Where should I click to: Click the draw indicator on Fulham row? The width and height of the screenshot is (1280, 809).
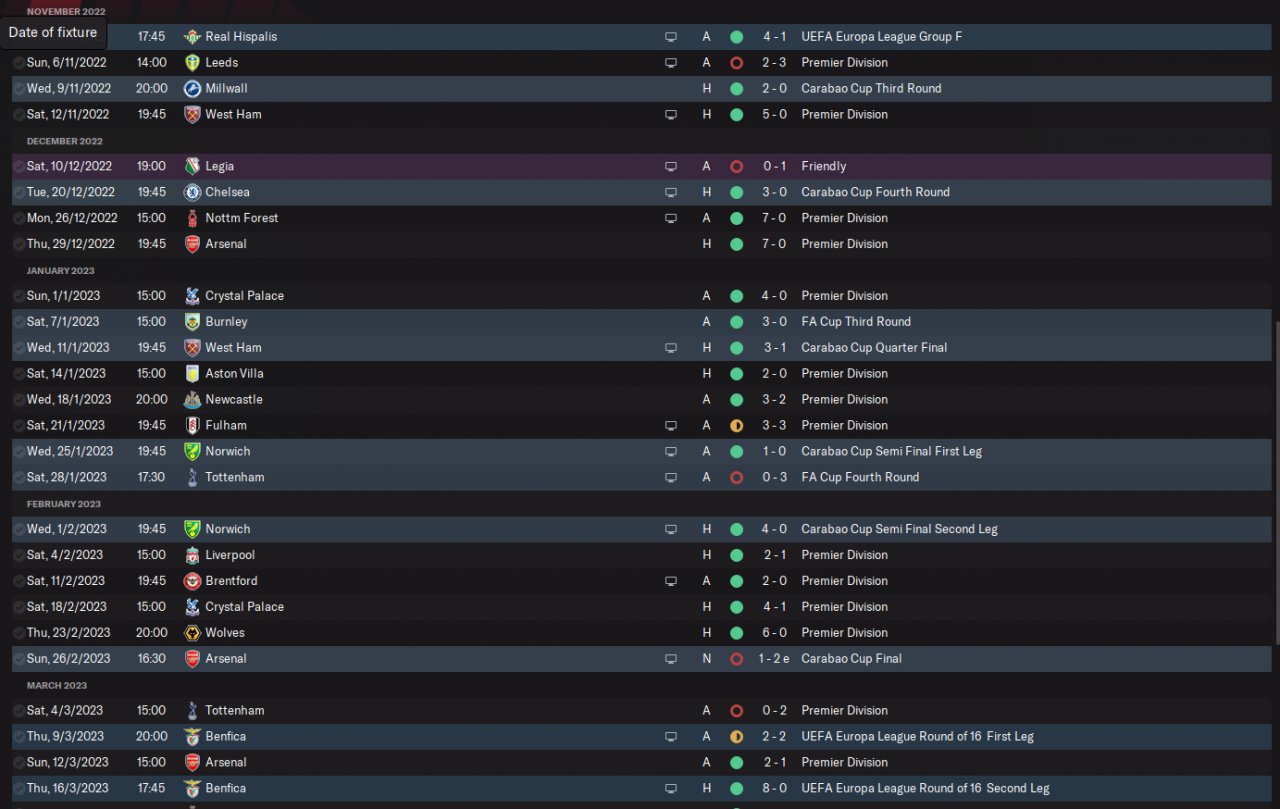pos(736,426)
